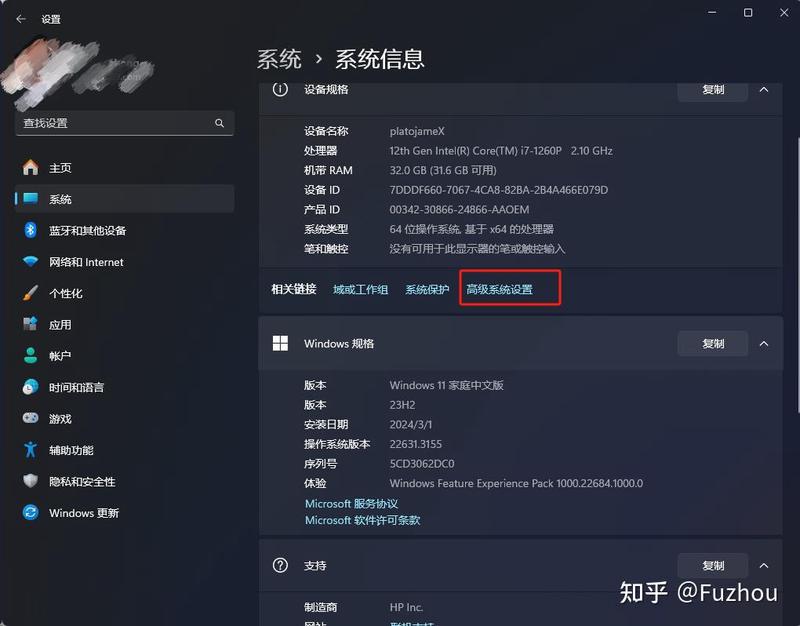Screen dimensions: 800x626
Task: Click processor value i7-1260P text
Action: 501,151
